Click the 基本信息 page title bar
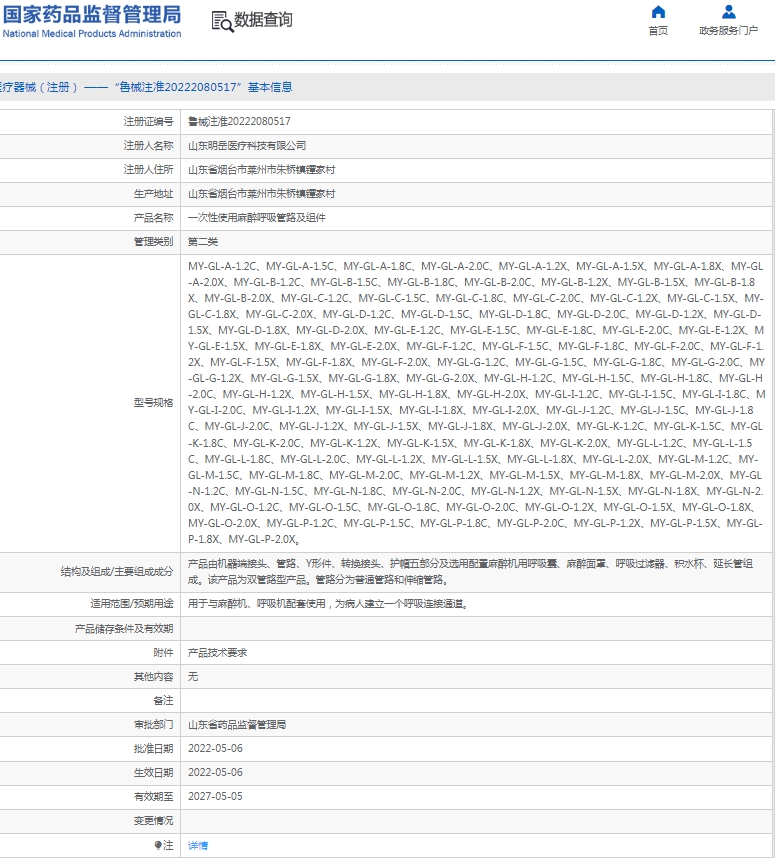 point(388,87)
